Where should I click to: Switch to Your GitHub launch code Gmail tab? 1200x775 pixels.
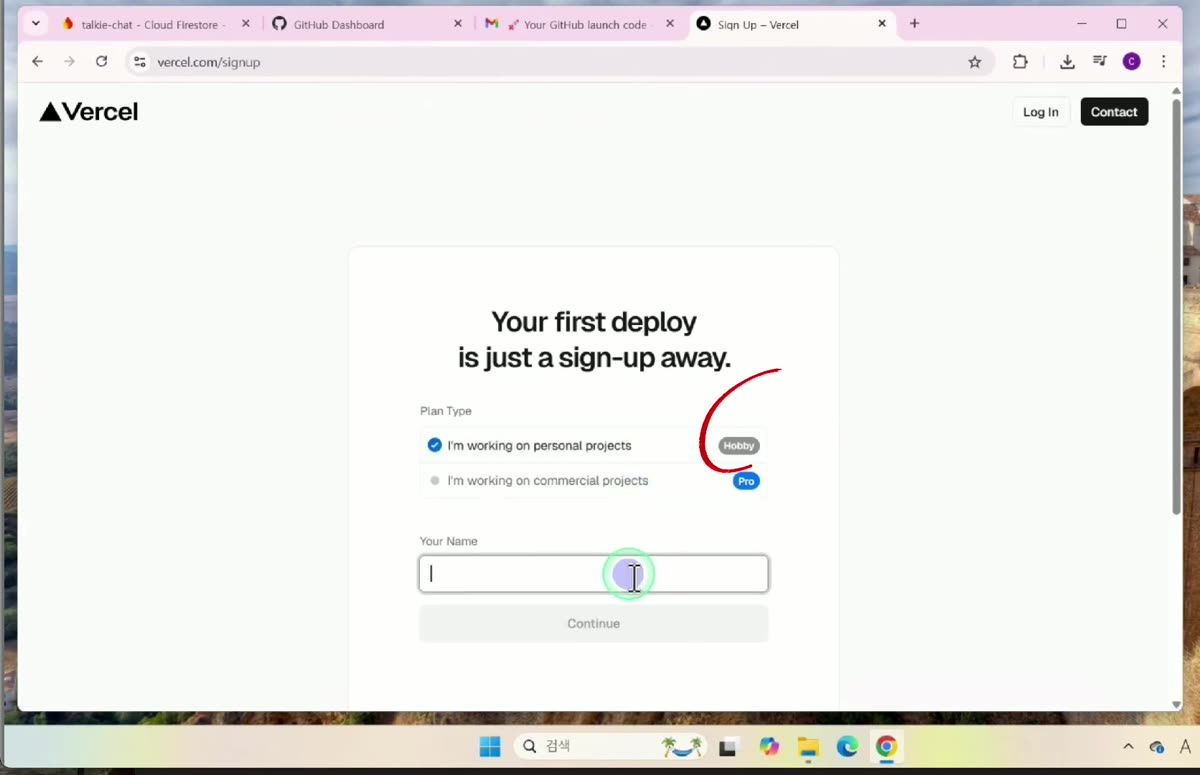tap(580, 24)
